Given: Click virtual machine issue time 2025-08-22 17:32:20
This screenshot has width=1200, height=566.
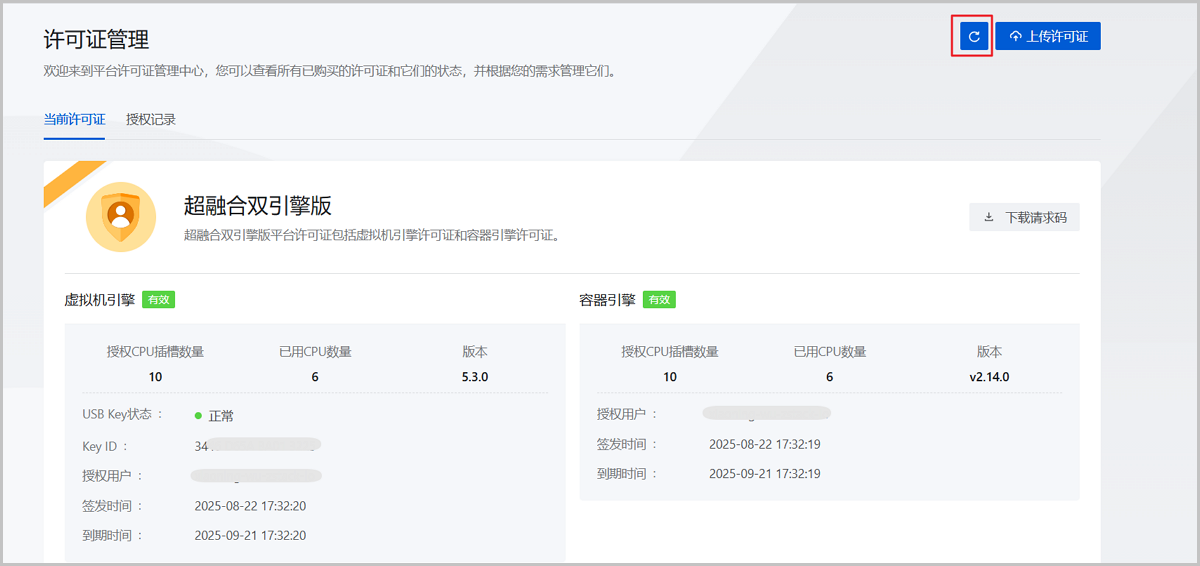Looking at the screenshot, I should click(250, 506).
